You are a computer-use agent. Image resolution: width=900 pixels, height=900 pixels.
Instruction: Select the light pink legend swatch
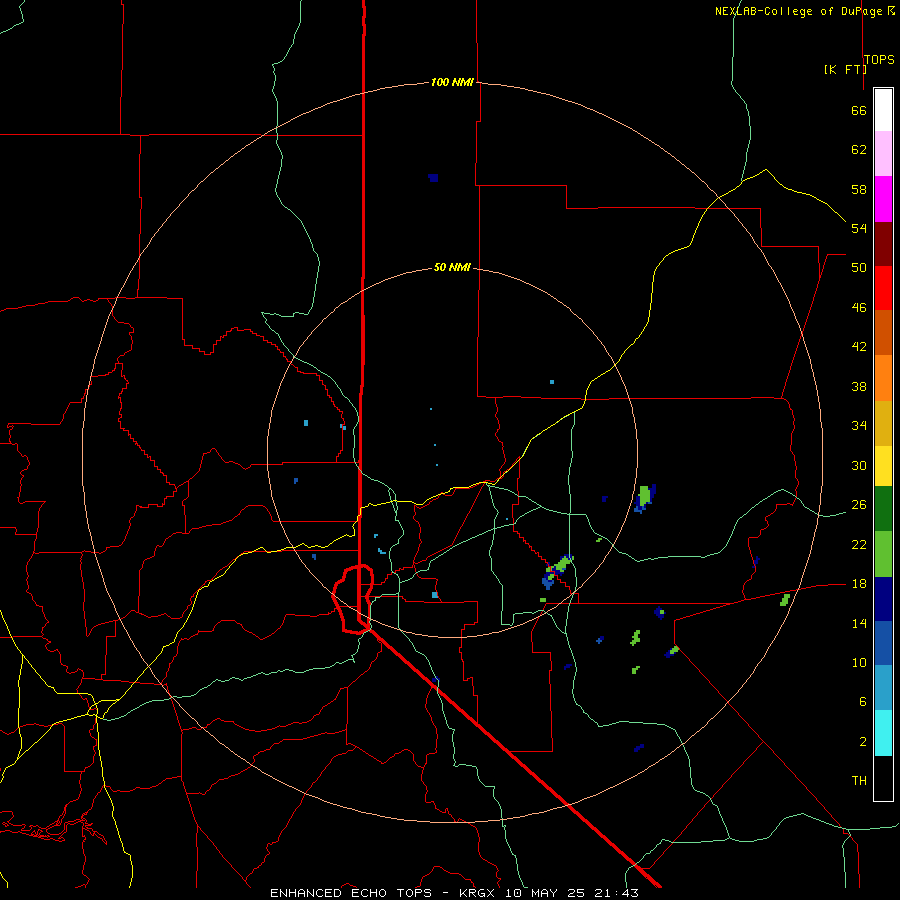(x=883, y=153)
